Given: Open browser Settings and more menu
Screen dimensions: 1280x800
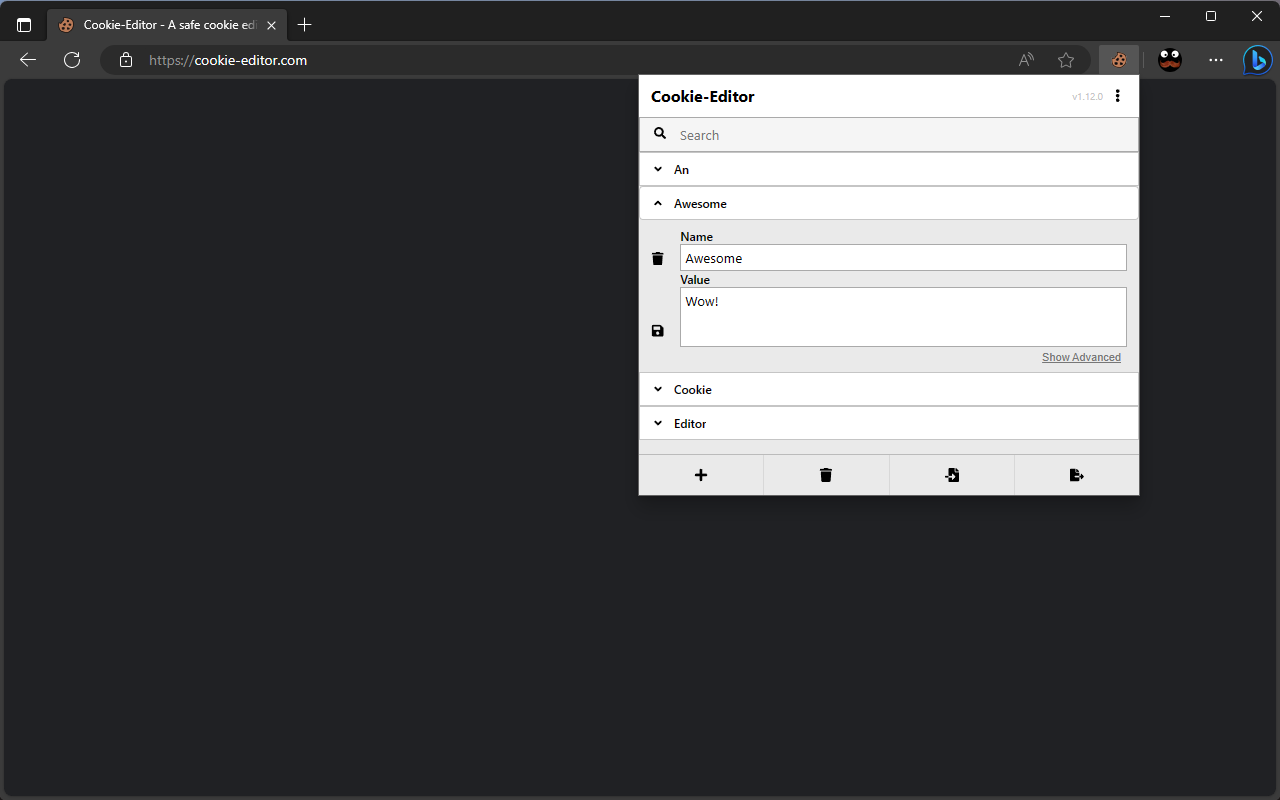Looking at the screenshot, I should [1216, 60].
